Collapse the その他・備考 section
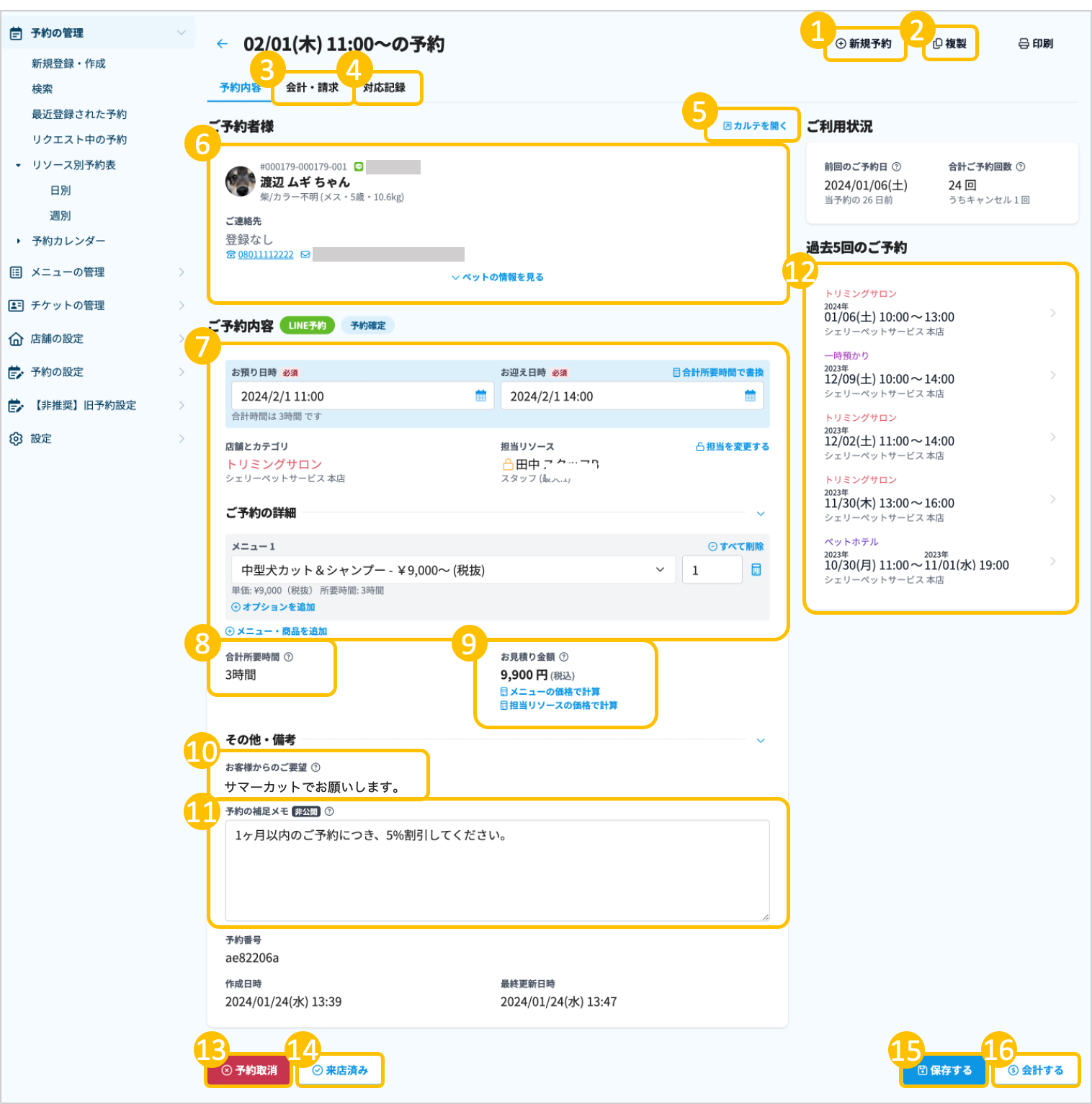Viewport: 1092px width, 1104px height. point(761,741)
